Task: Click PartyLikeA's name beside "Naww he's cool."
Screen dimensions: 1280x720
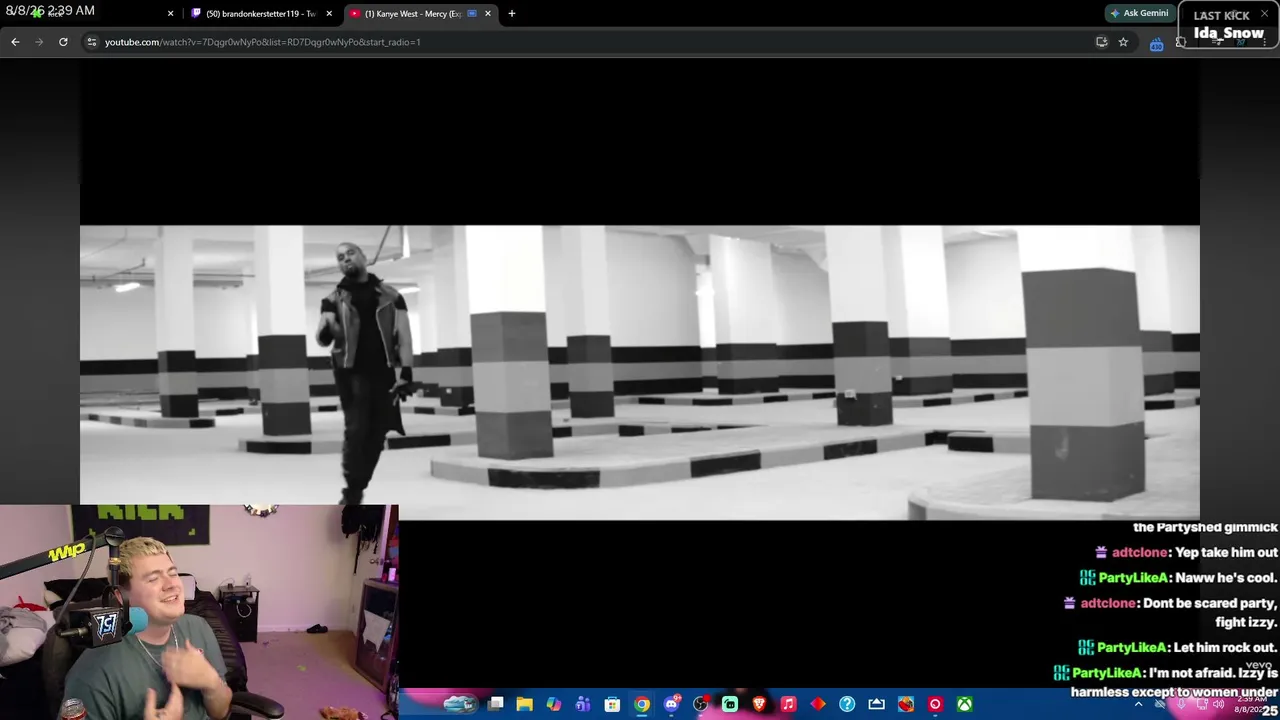Action: (1133, 578)
